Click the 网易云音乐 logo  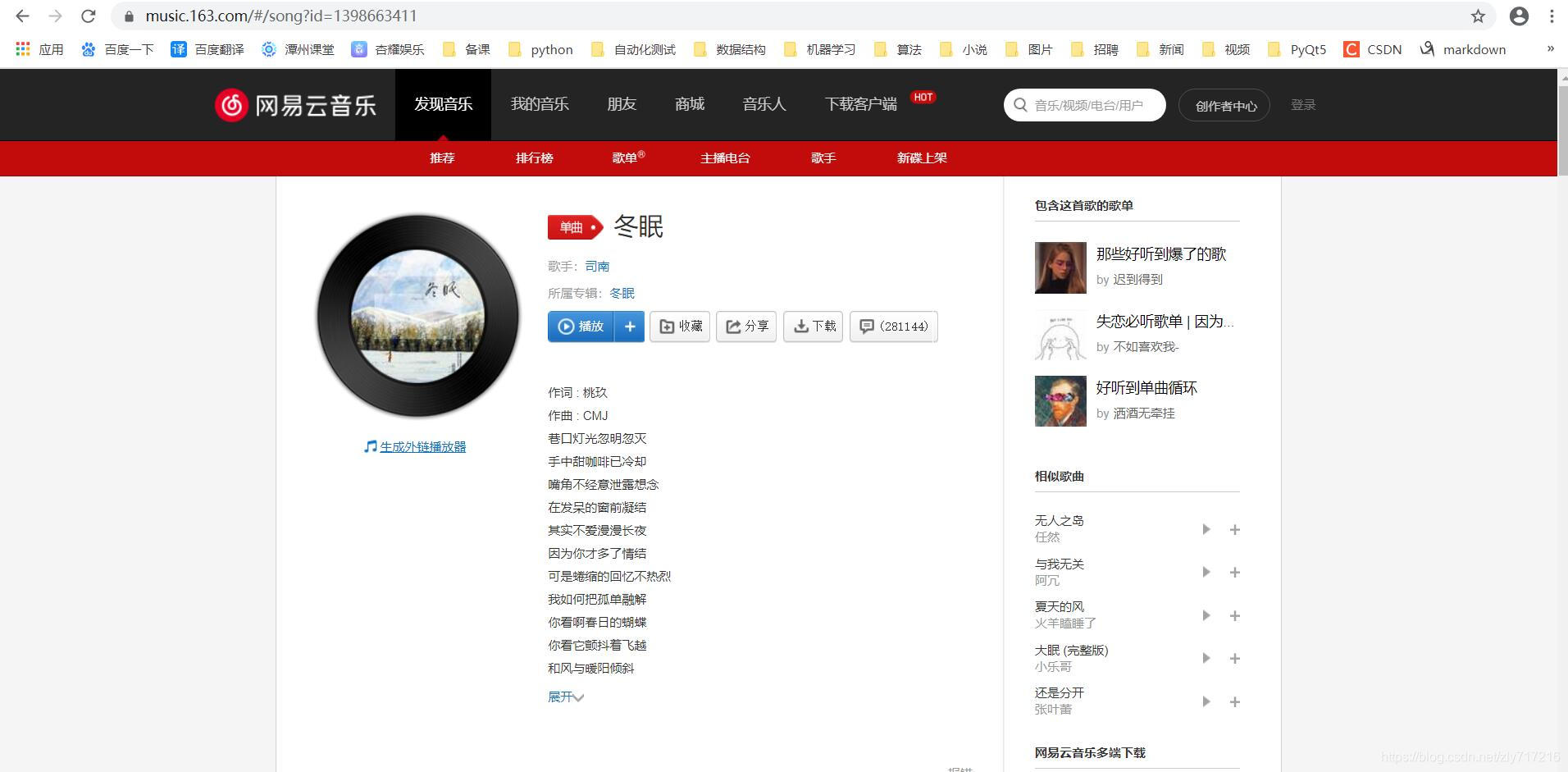295,104
